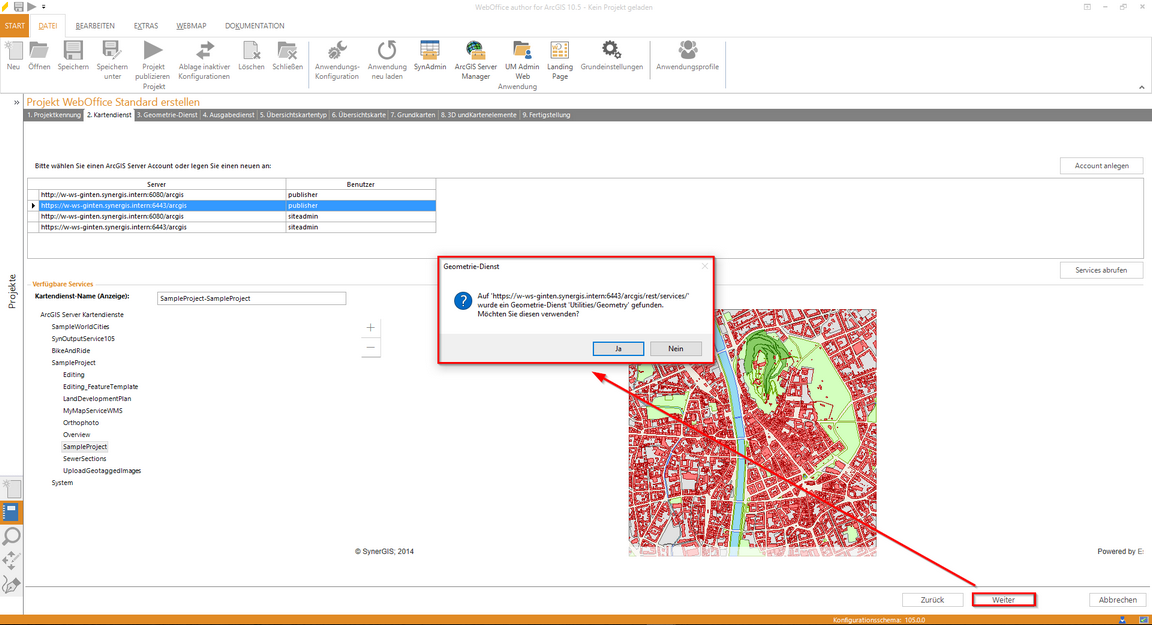The height and width of the screenshot is (625, 1152).
Task: Click the Kartendienst-Name input field
Action: (x=251, y=298)
